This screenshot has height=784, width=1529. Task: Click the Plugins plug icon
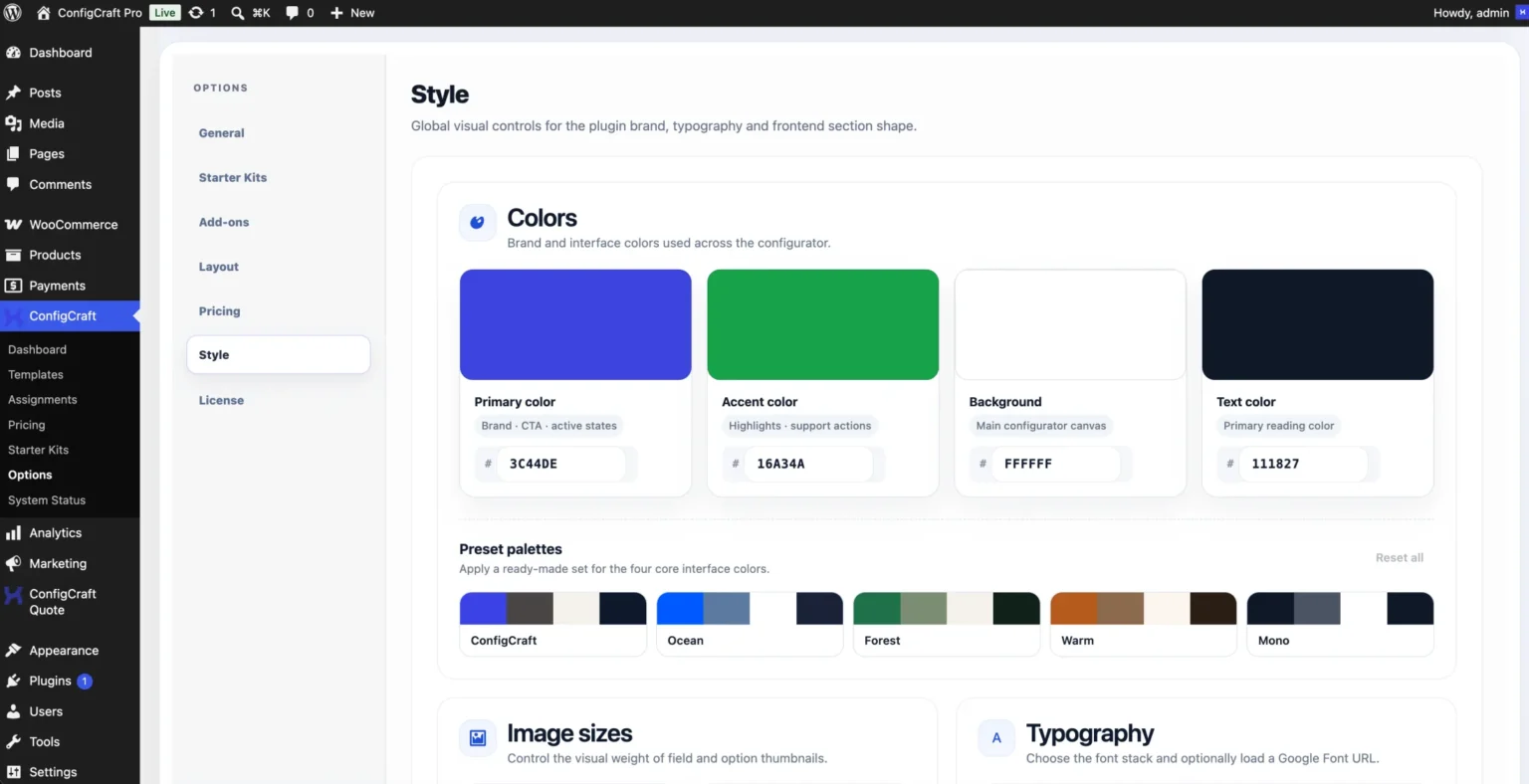pyautogui.click(x=13, y=681)
